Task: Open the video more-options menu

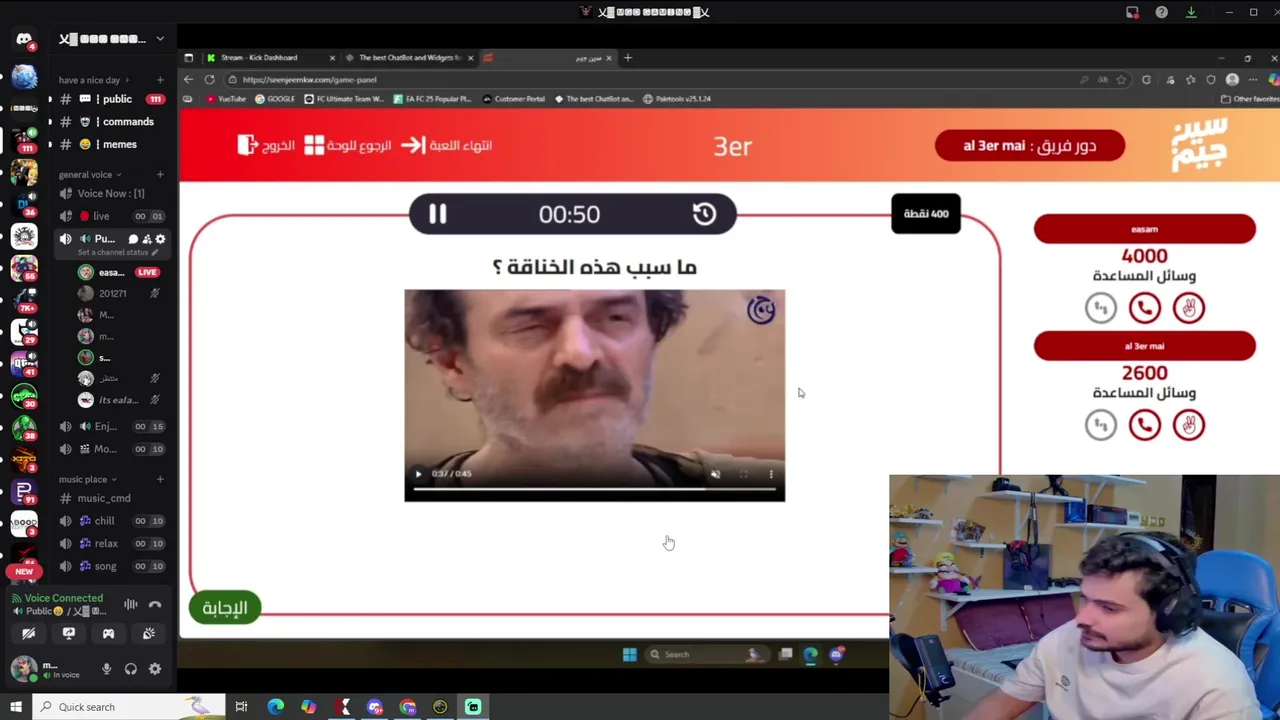Action: 771,474
